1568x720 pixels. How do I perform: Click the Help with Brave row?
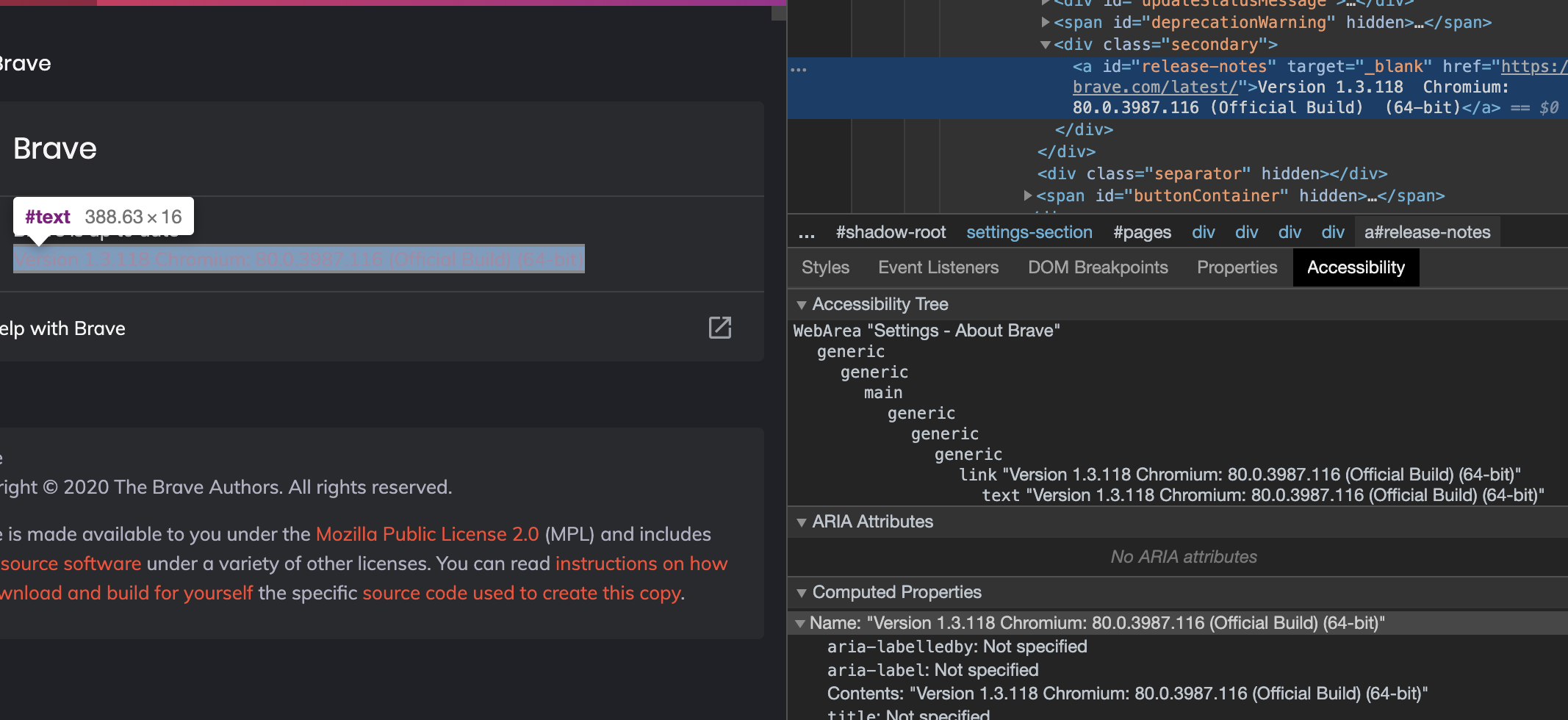[x=382, y=328]
